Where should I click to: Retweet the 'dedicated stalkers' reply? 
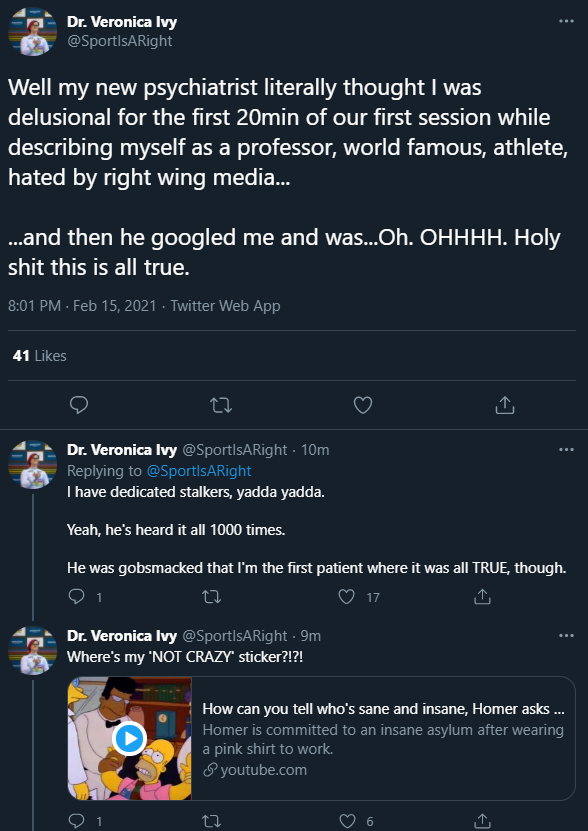(x=212, y=597)
